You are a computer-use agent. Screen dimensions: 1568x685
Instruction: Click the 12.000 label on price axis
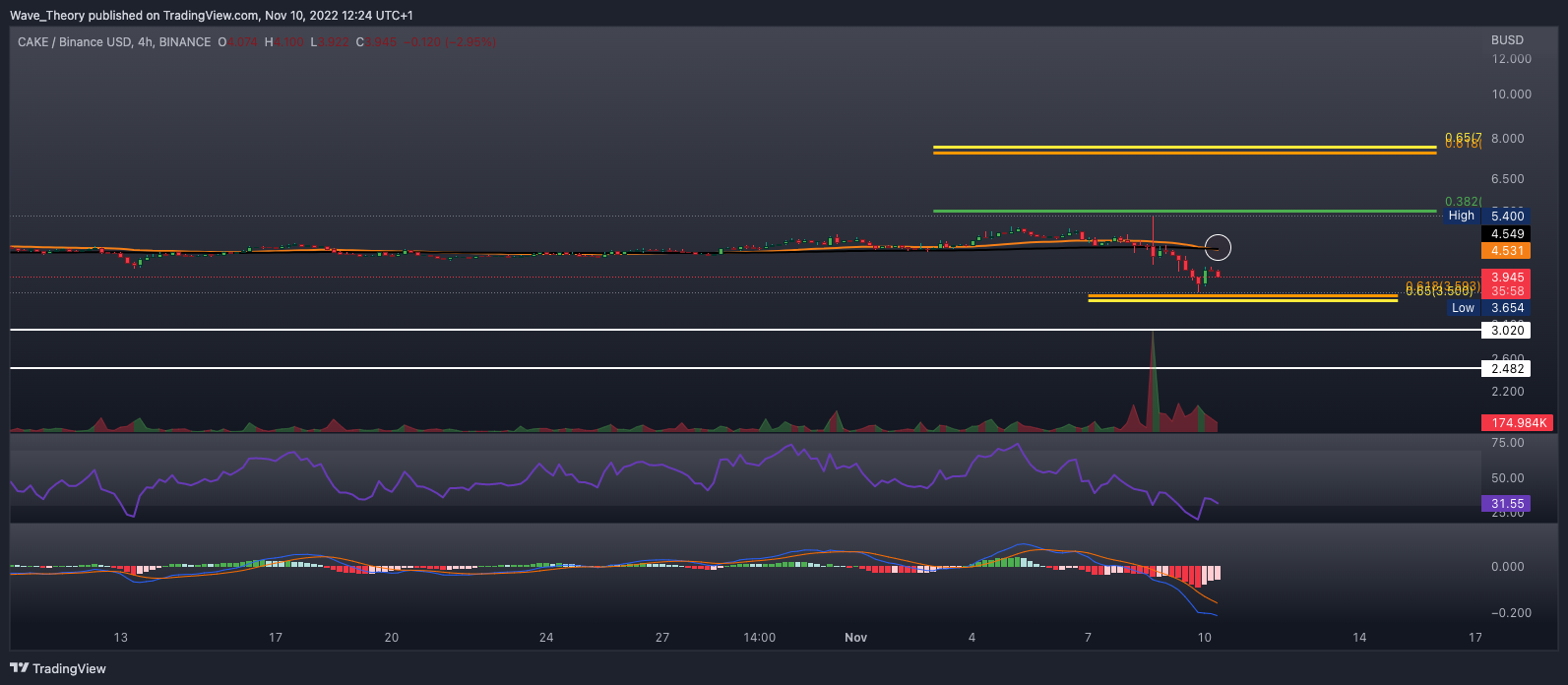tap(1511, 59)
